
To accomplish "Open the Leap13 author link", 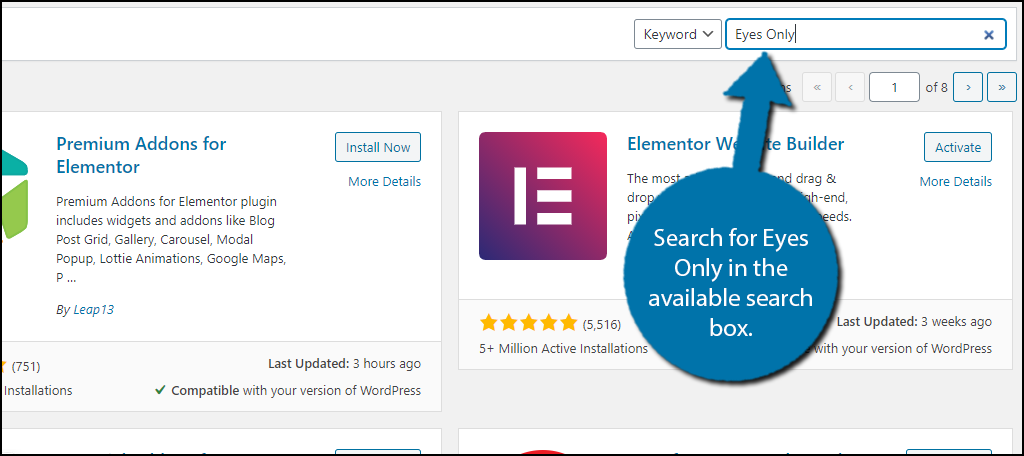I will [x=93, y=310].
